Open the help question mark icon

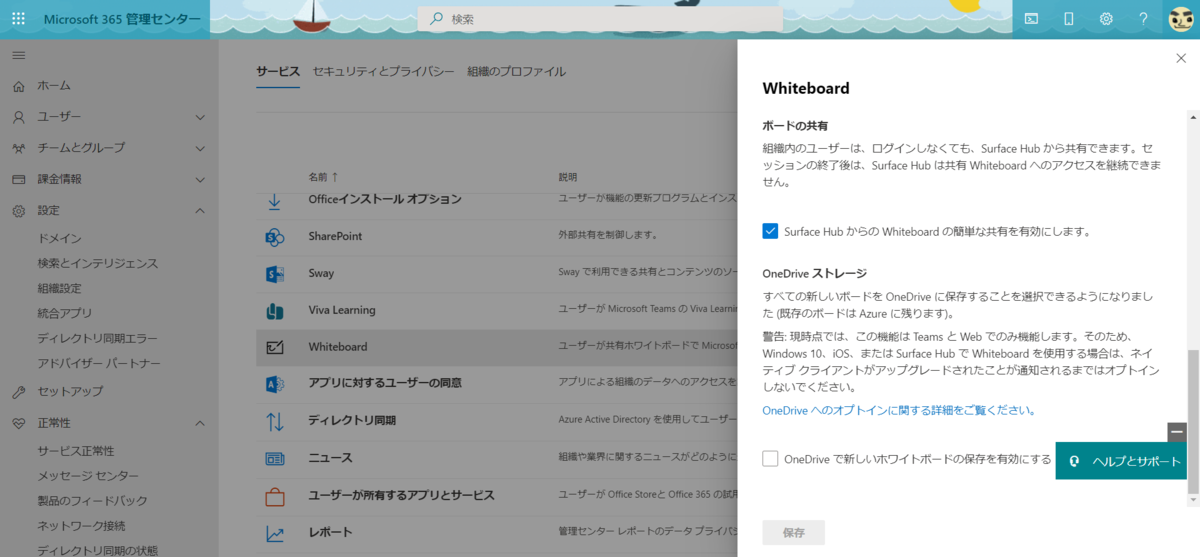(1143, 19)
